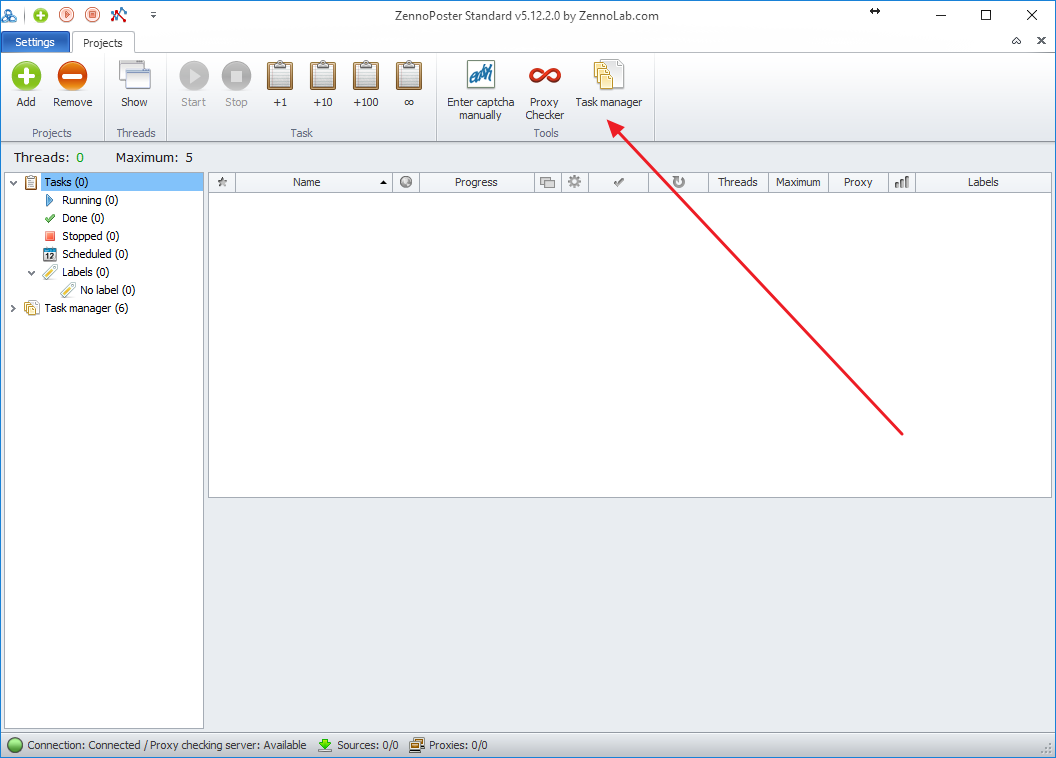Click the green Add project button

[x=26, y=84]
